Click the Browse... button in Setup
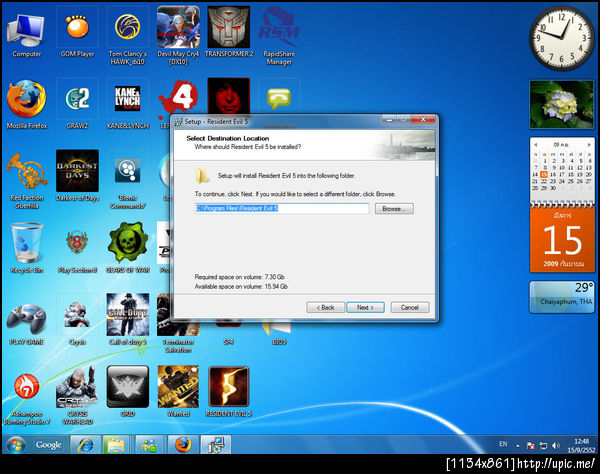600x474 pixels. (394, 209)
